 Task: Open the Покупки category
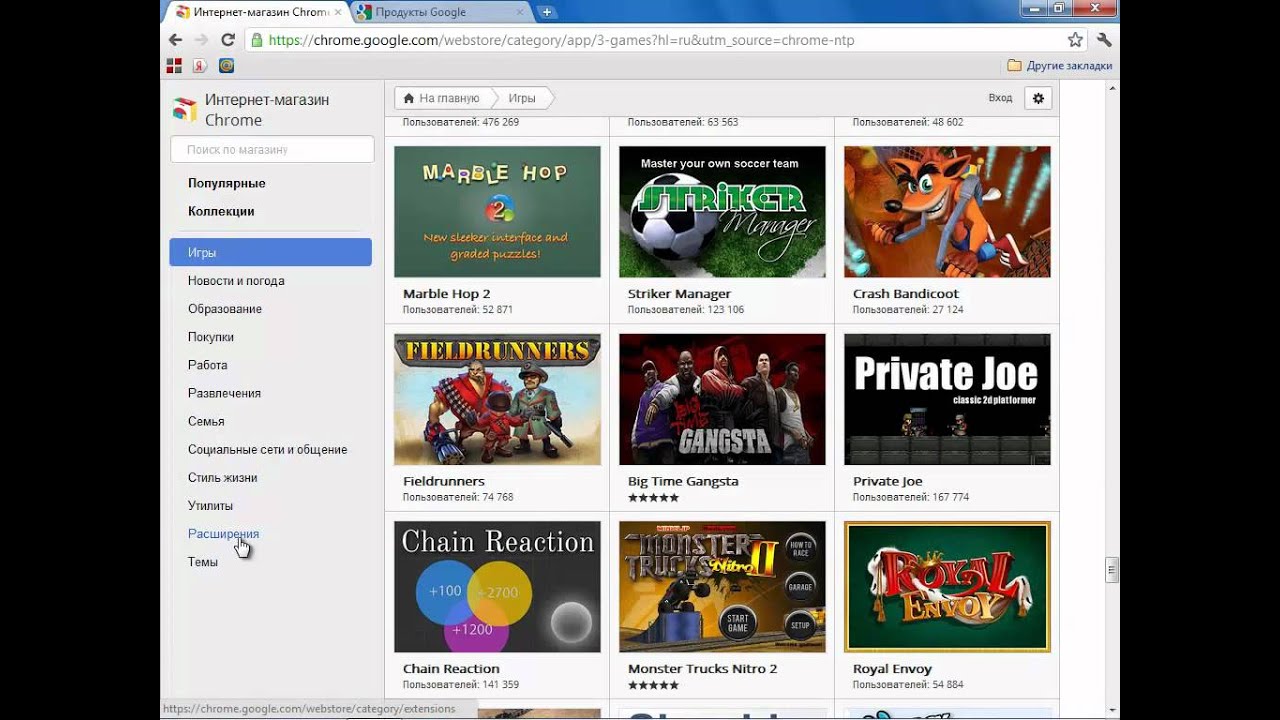pyautogui.click(x=211, y=337)
